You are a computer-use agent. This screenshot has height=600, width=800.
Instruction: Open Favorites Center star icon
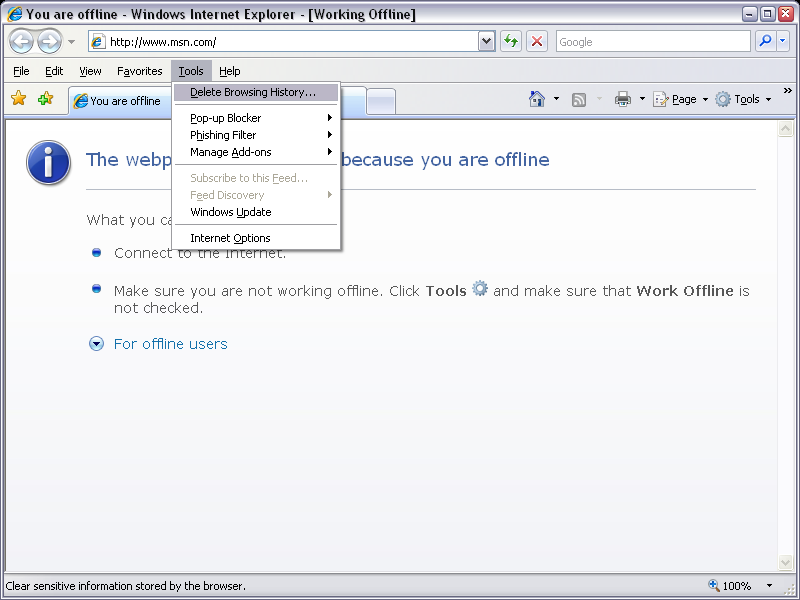pyautogui.click(x=18, y=98)
